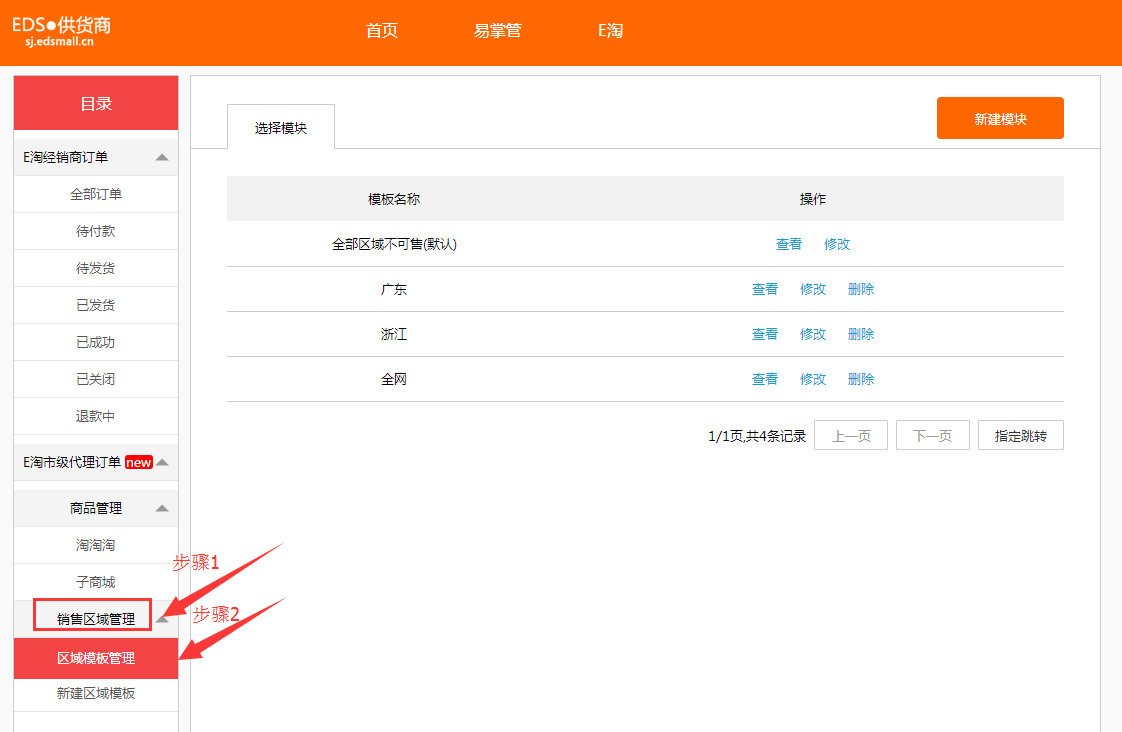1122x732 pixels.
Task: Open 全部订单 in sidebar
Action: pos(96,194)
